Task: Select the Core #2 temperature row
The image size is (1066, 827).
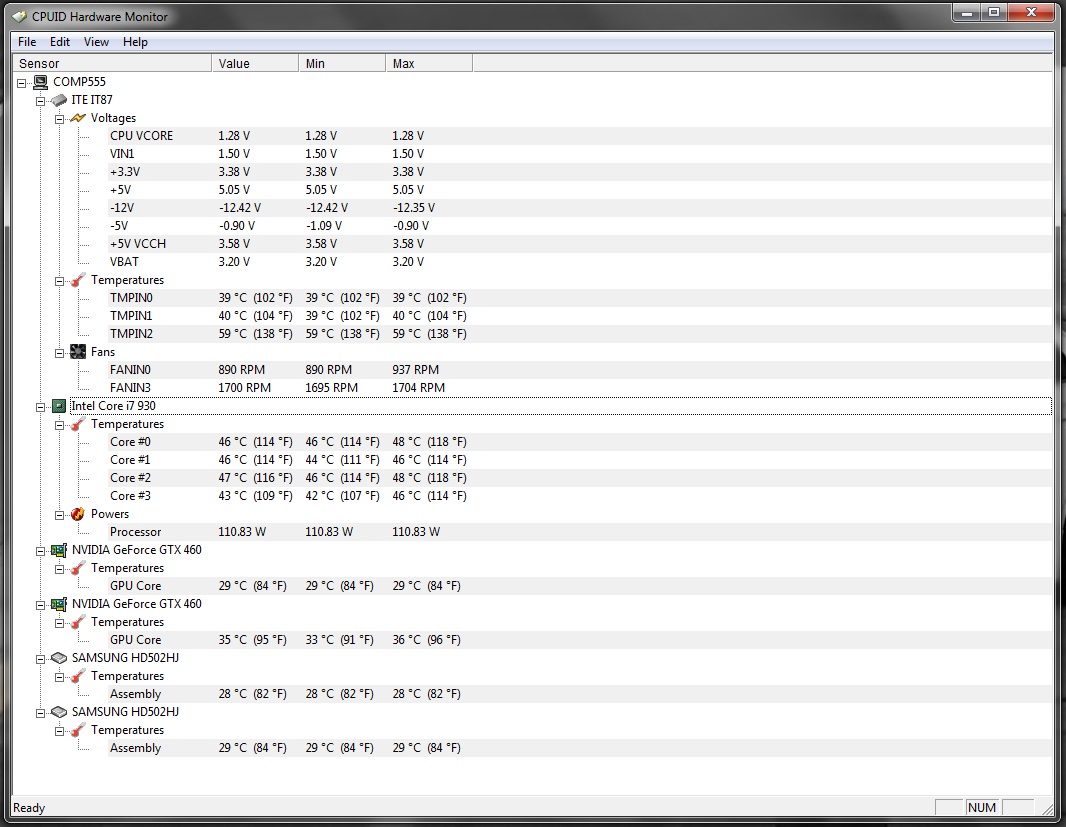Action: click(580, 478)
